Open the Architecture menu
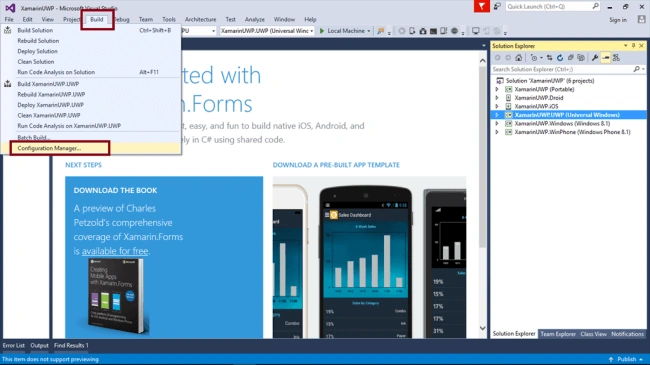The image size is (650, 365). [x=200, y=19]
